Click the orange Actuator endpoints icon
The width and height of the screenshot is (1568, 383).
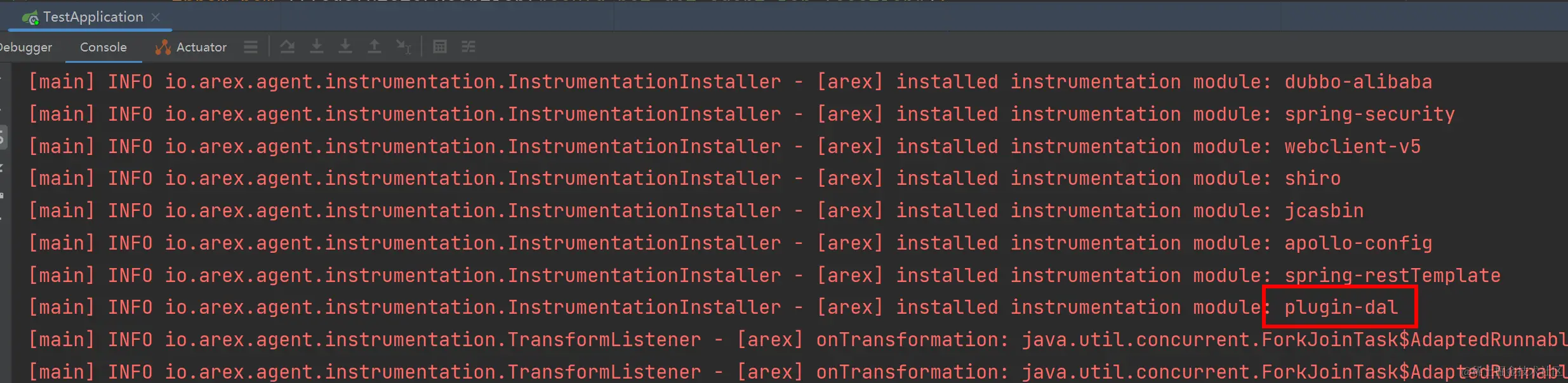pyautogui.click(x=163, y=47)
